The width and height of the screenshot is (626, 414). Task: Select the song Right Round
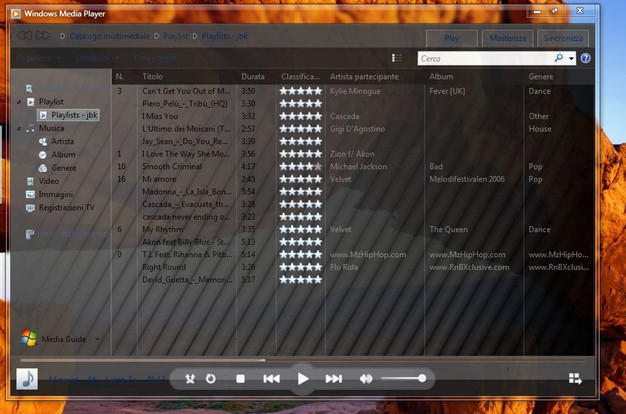[x=164, y=267]
